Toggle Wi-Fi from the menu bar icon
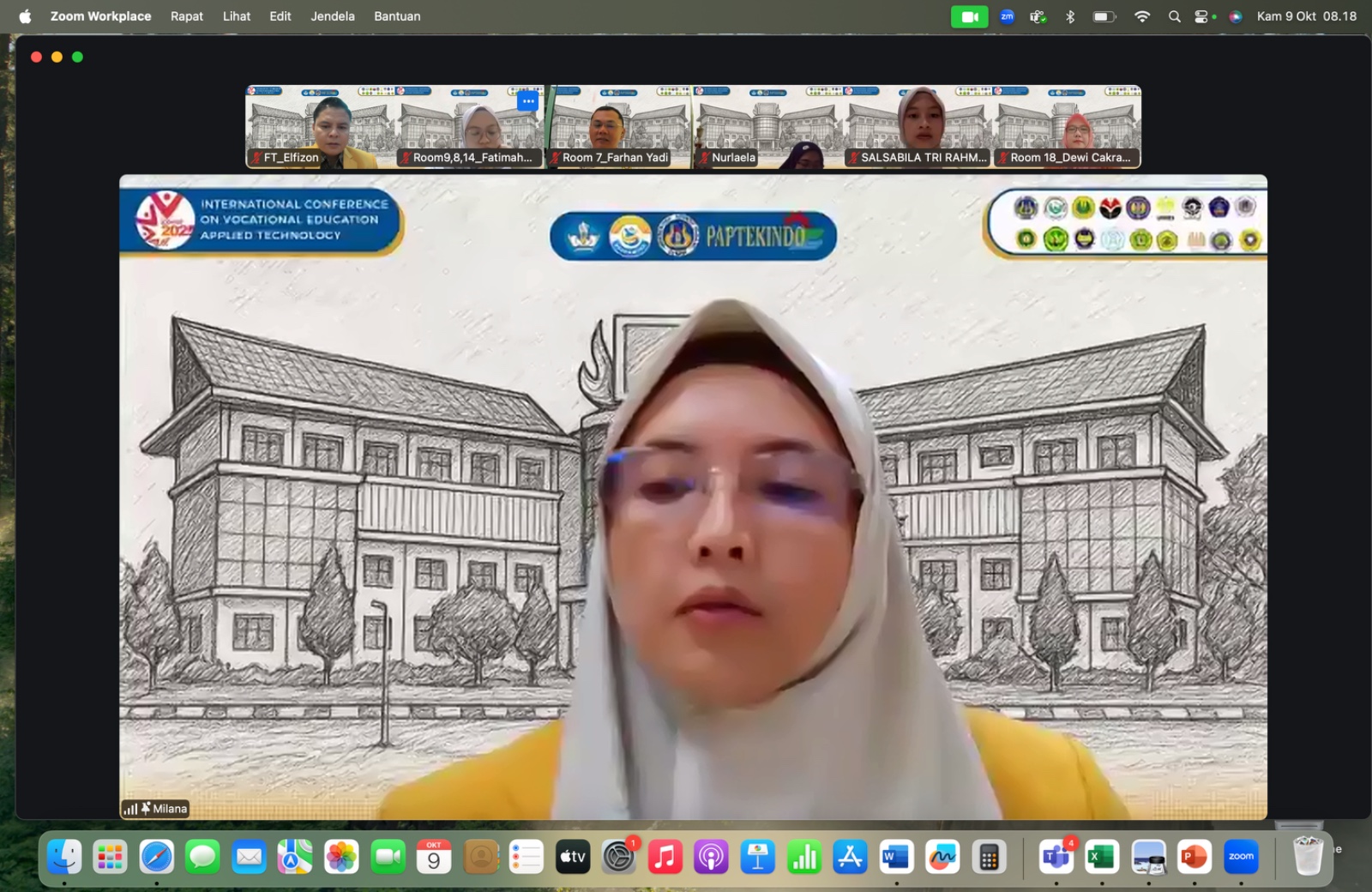This screenshot has height=892, width=1372. point(1141,16)
